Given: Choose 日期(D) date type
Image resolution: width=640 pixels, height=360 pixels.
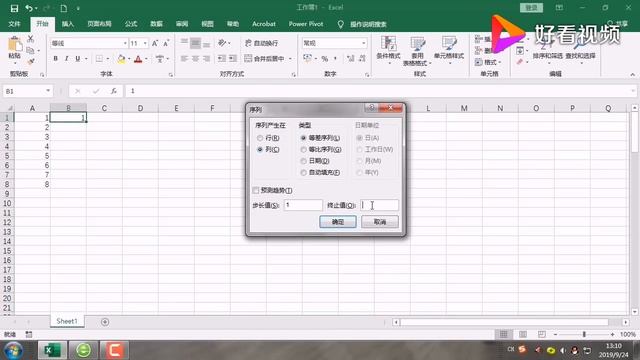Looking at the screenshot, I should click(x=315, y=161).
